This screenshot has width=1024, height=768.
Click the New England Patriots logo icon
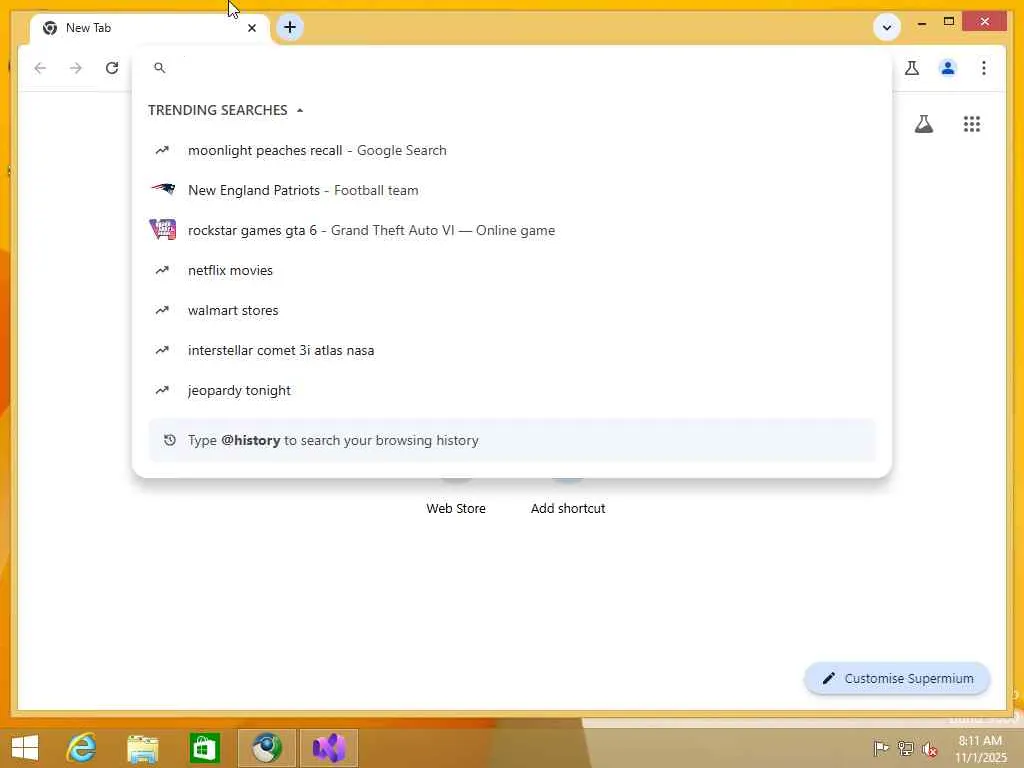click(163, 189)
